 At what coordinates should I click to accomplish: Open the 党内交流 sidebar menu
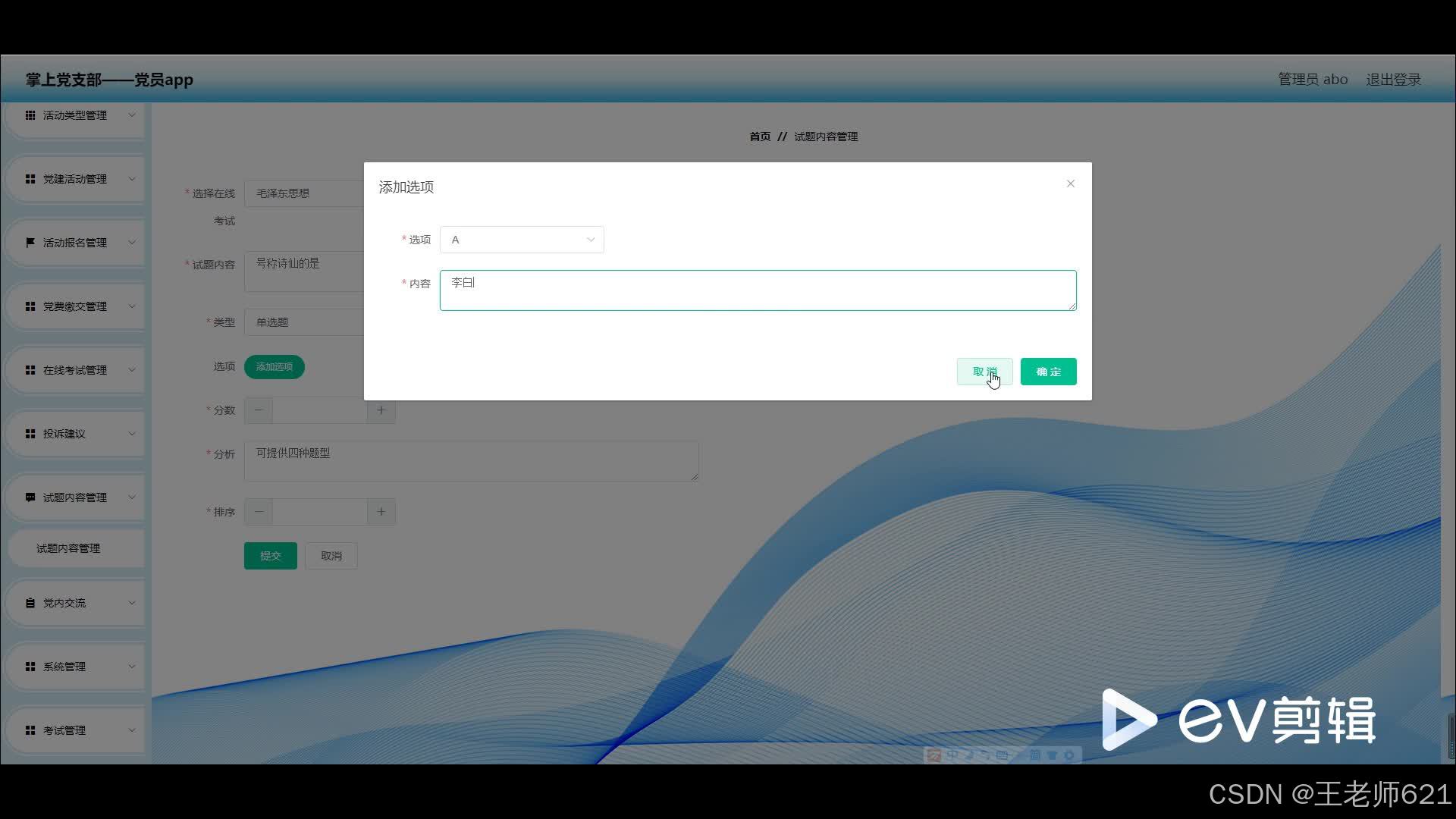tap(64, 603)
